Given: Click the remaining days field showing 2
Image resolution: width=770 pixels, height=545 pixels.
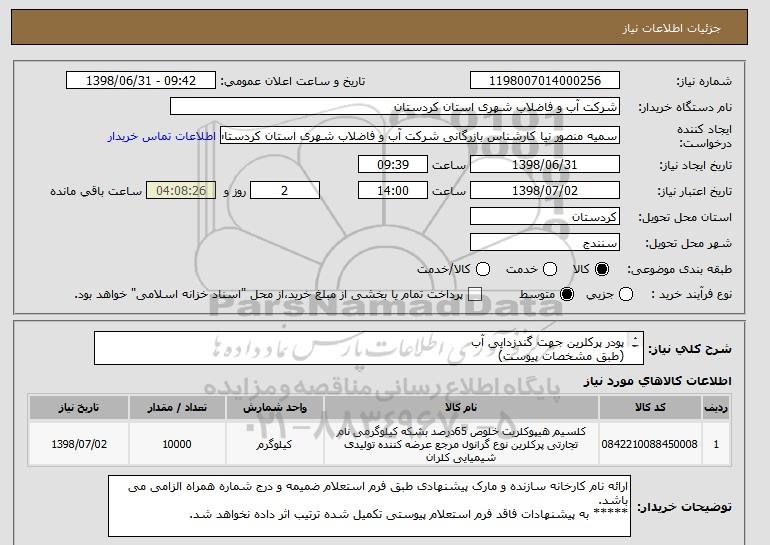Looking at the screenshot, I should pyautogui.click(x=285, y=191).
